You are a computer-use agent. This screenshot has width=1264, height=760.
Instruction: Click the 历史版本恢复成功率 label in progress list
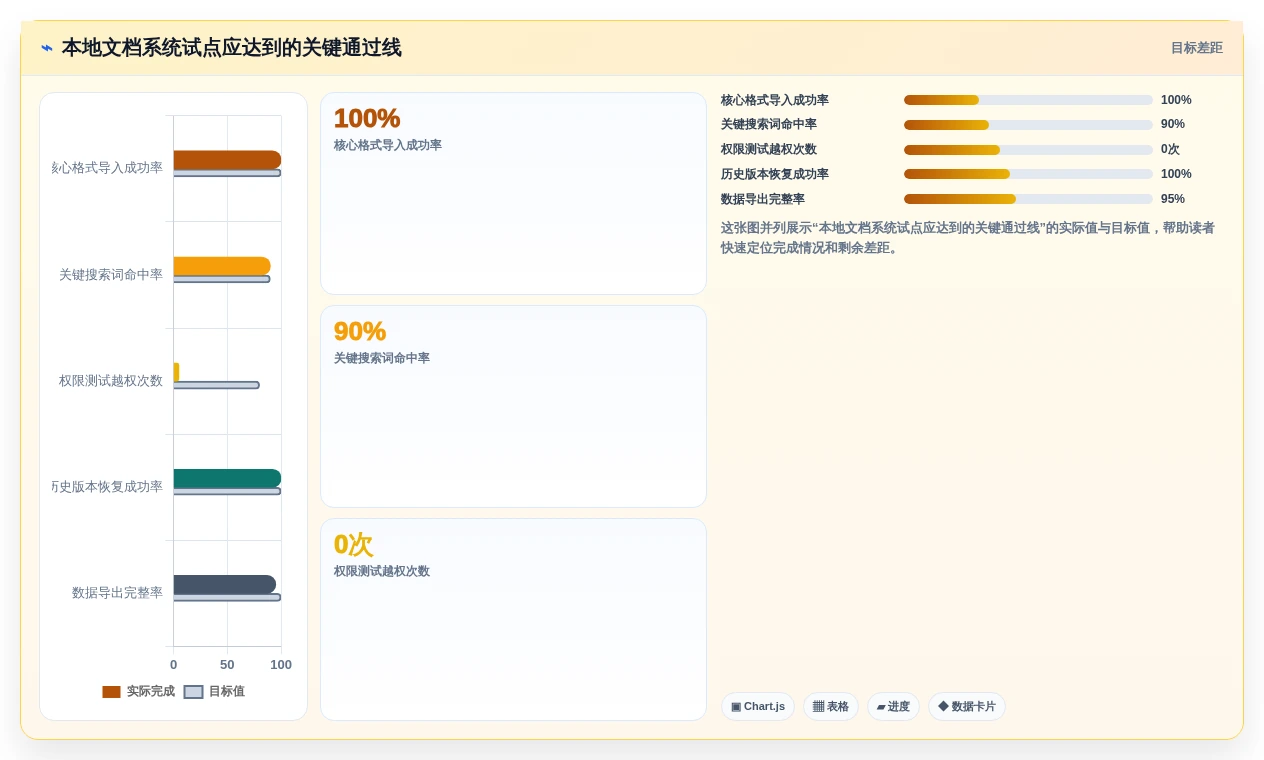[x=775, y=174]
